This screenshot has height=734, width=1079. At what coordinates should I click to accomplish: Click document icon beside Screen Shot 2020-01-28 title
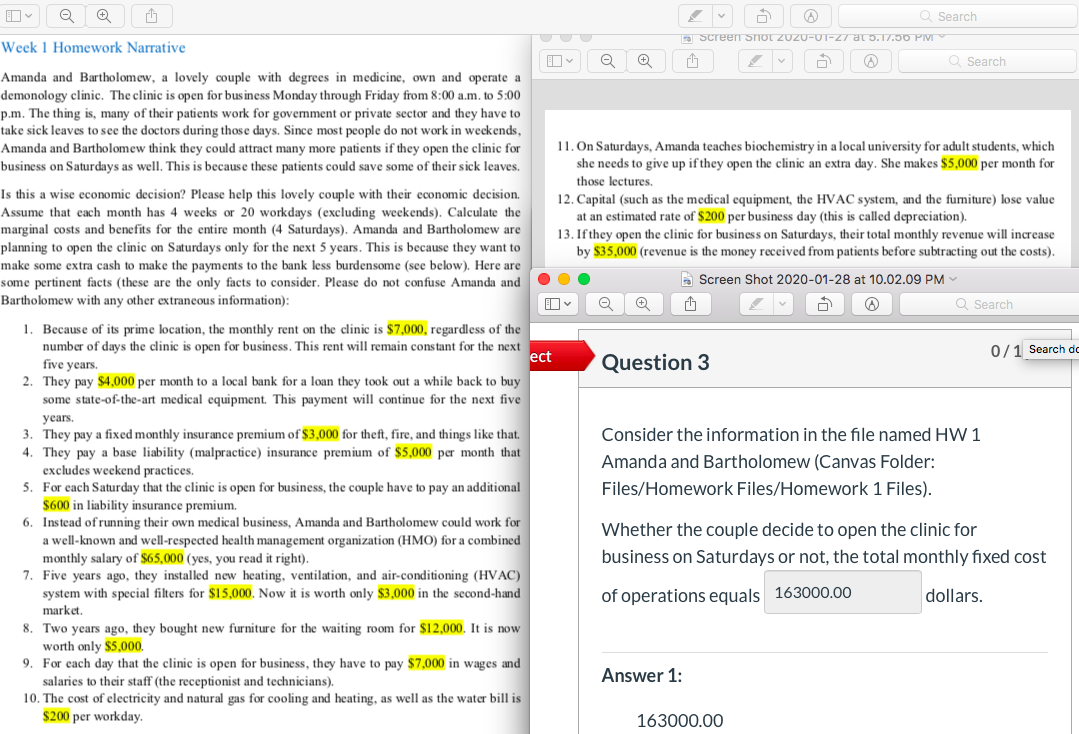[x=686, y=279]
